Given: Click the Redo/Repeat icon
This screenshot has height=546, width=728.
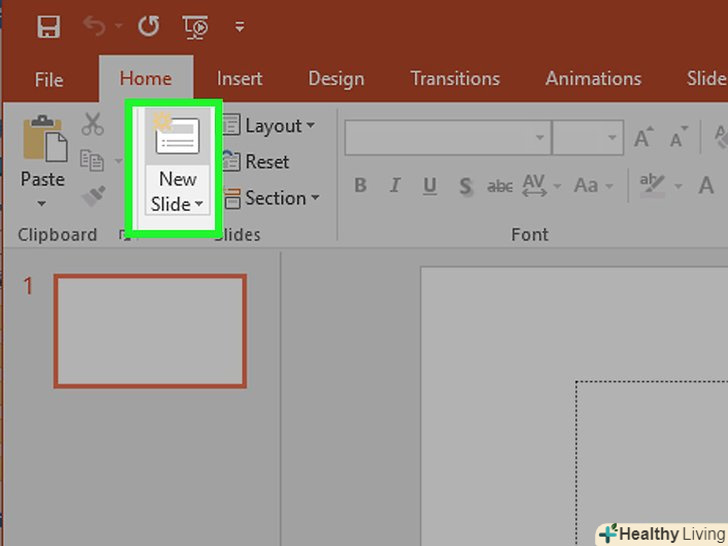Looking at the screenshot, I should coord(148,27).
